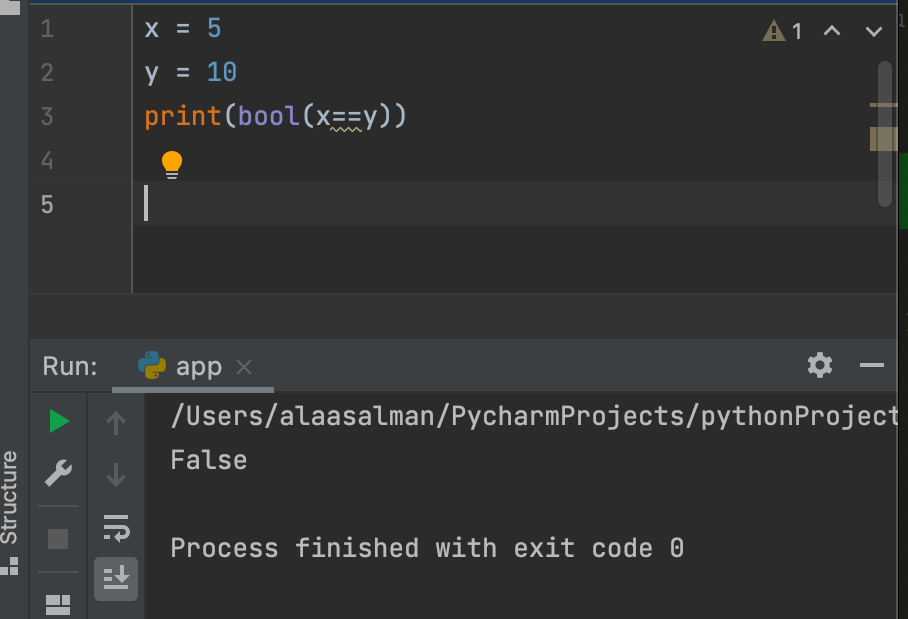Close the app run tab
The width and height of the screenshot is (908, 619).
pos(244,367)
